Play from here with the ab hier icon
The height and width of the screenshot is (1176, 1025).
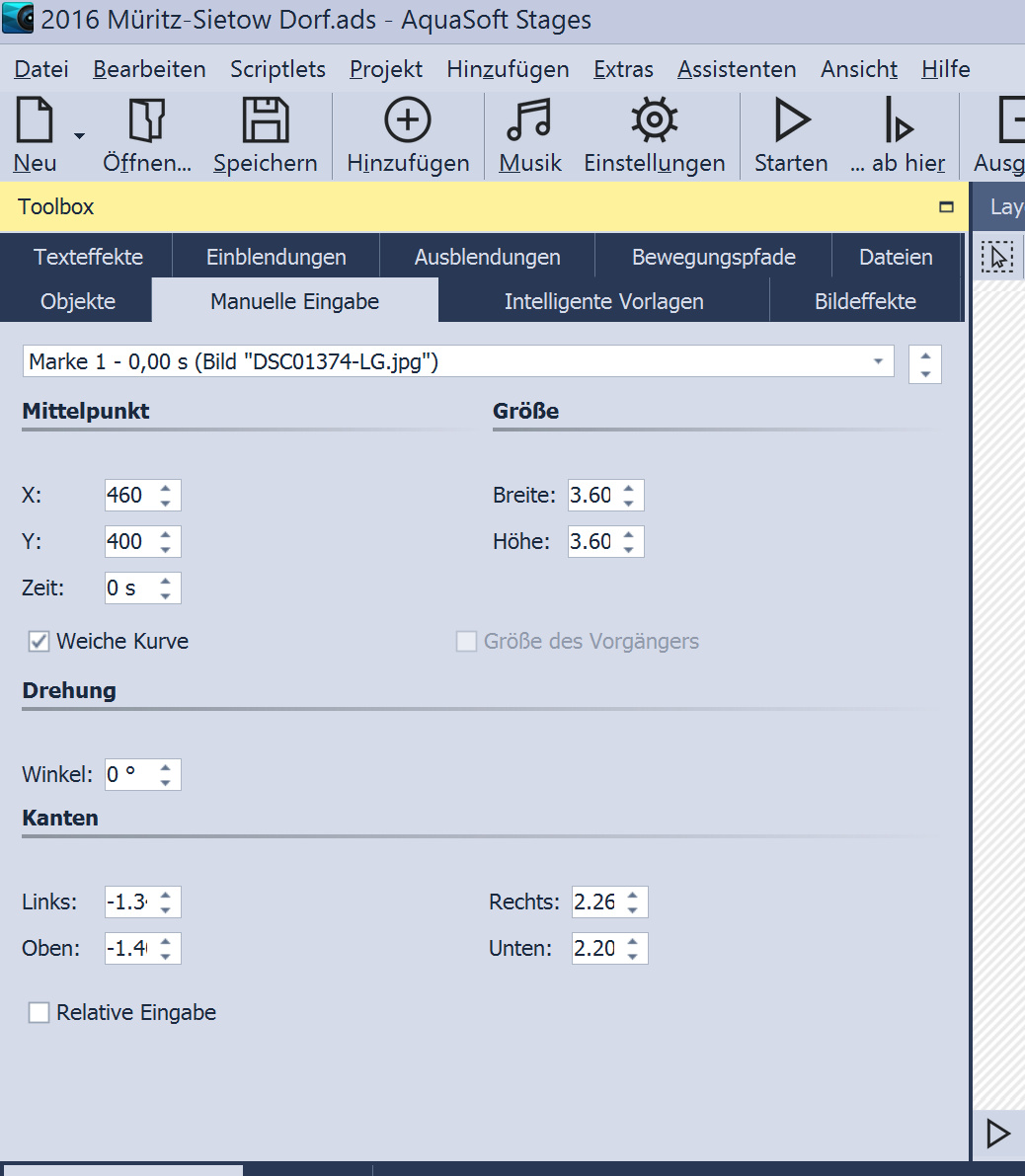(x=898, y=121)
